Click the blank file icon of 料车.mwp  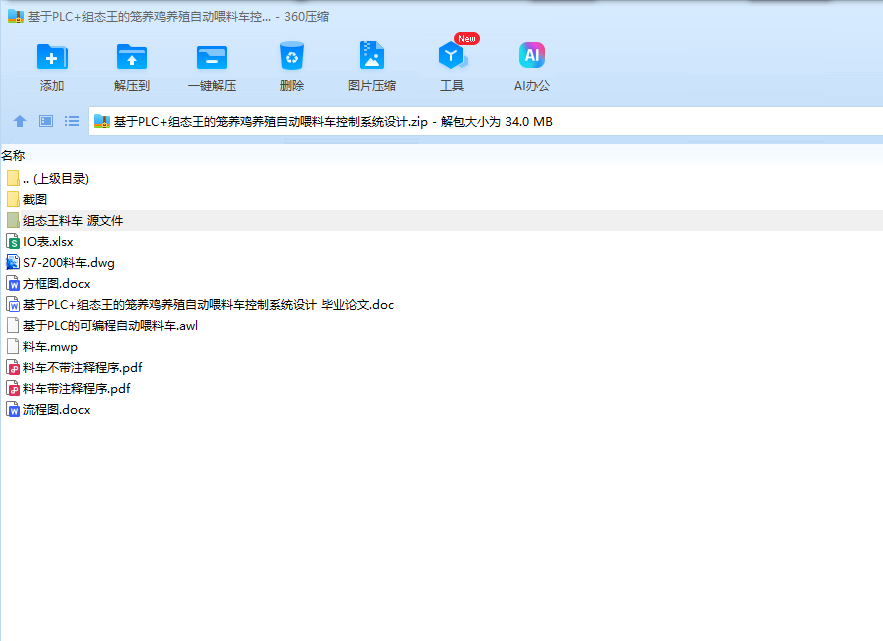pyautogui.click(x=13, y=346)
